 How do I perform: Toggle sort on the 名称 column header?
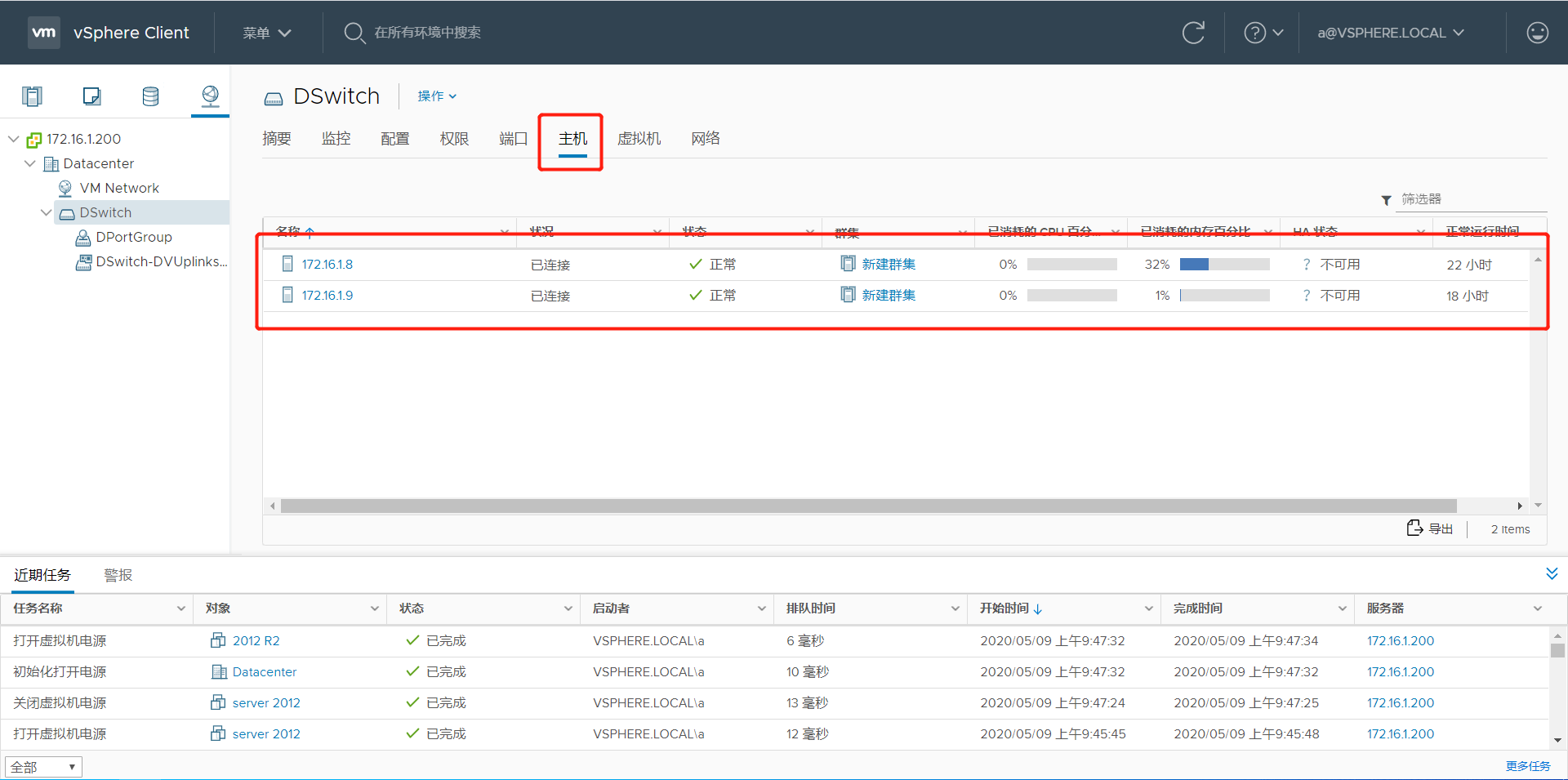[x=292, y=231]
